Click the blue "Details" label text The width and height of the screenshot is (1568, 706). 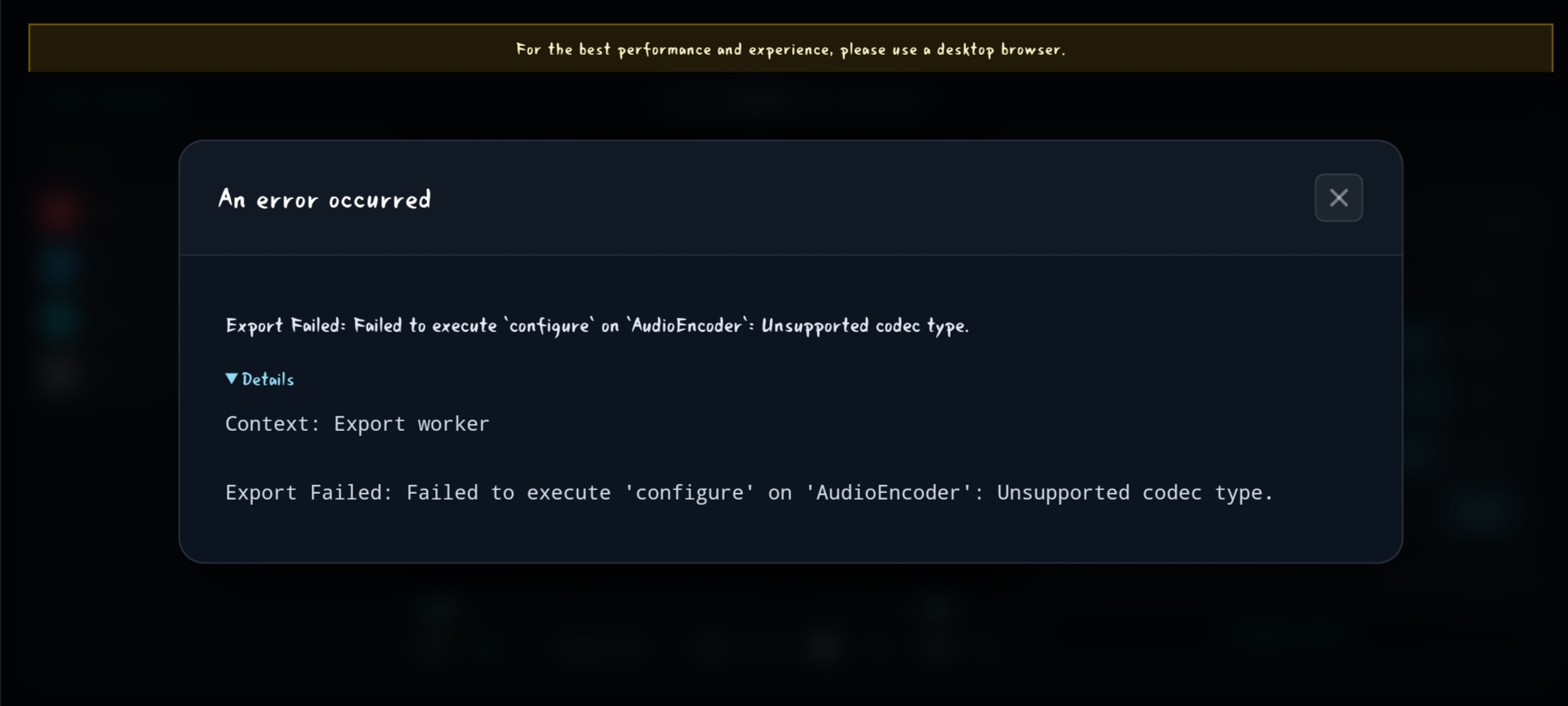(268, 379)
